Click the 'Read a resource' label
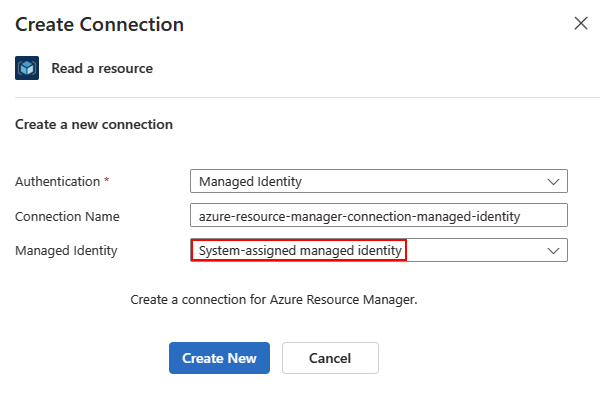This screenshot has width=600, height=400. (x=102, y=69)
